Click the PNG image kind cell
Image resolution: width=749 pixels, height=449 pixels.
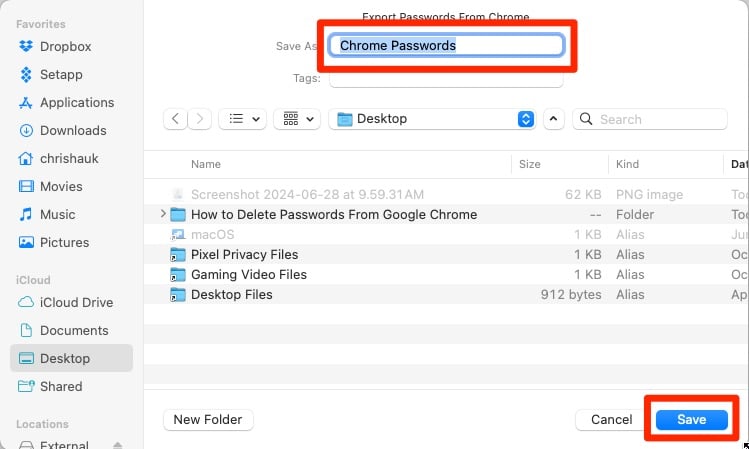click(649, 194)
